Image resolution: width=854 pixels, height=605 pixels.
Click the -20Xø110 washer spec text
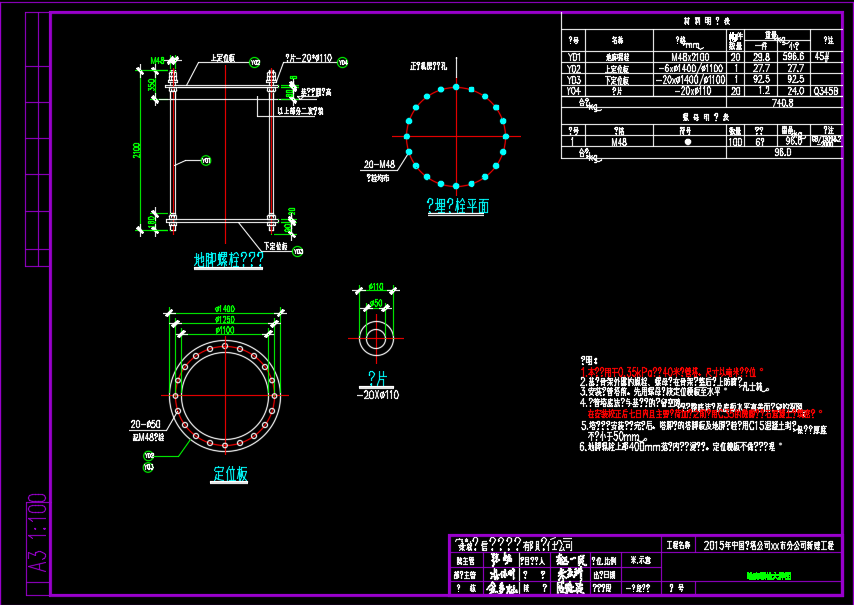click(379, 395)
